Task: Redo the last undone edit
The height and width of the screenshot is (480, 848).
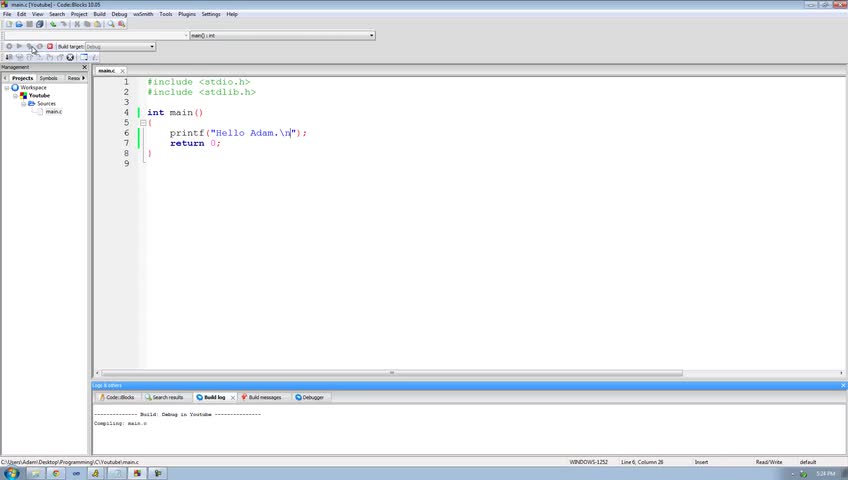Action: 63,24
